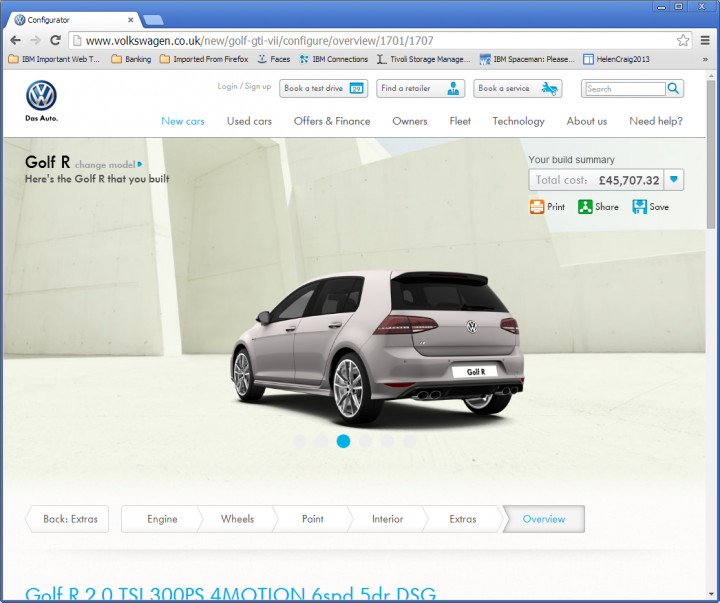Select the fourth car view dot
Image resolution: width=720 pixels, height=603 pixels.
coord(366,441)
